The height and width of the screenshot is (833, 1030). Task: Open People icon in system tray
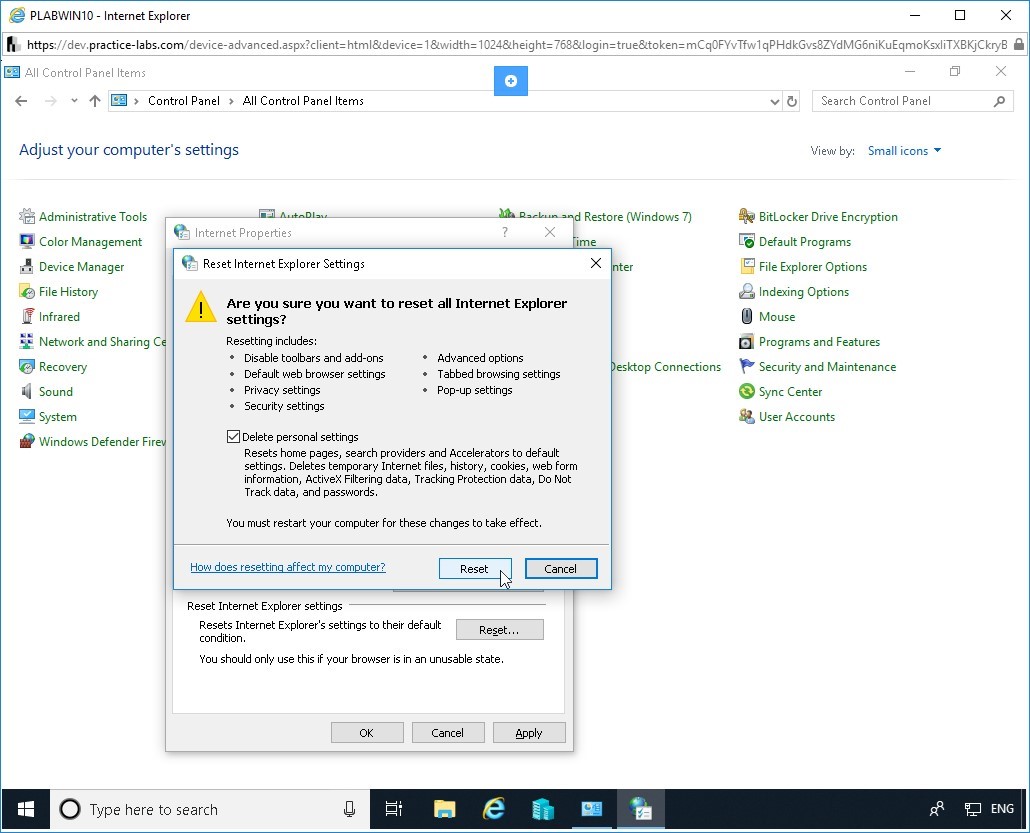pyautogui.click(x=937, y=809)
